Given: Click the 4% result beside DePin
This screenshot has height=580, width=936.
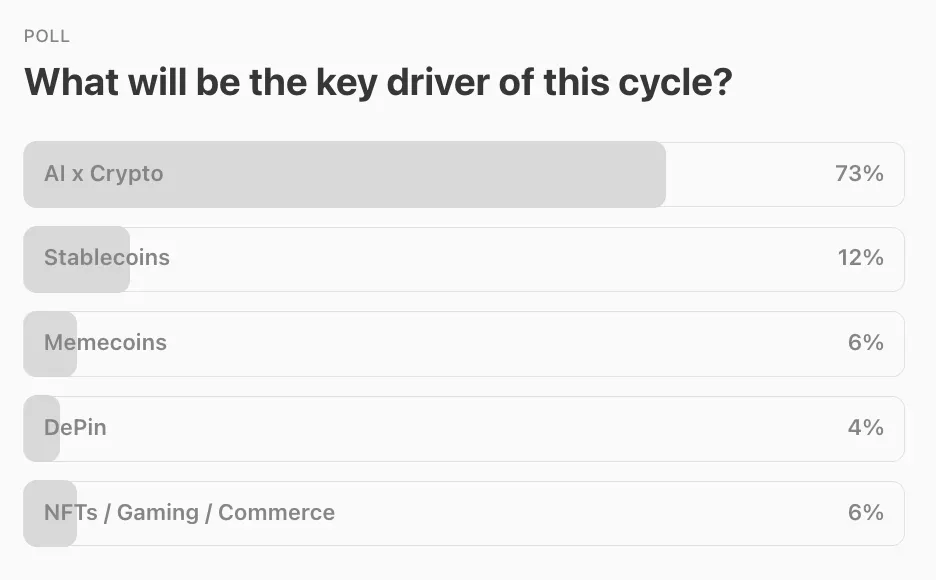Looking at the screenshot, I should [x=866, y=427].
